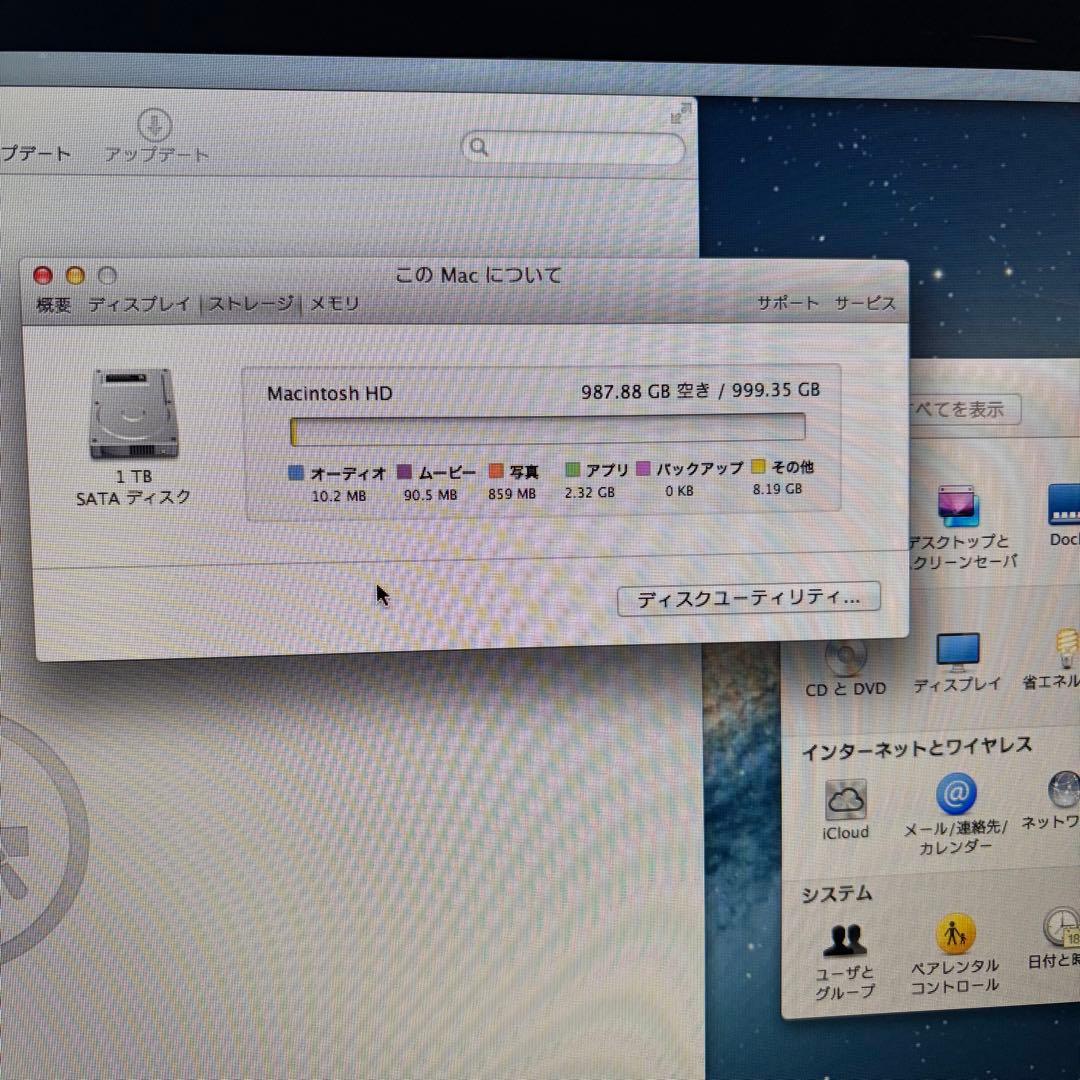Click the hard disk drive icon
The image size is (1080, 1080).
pos(133,415)
